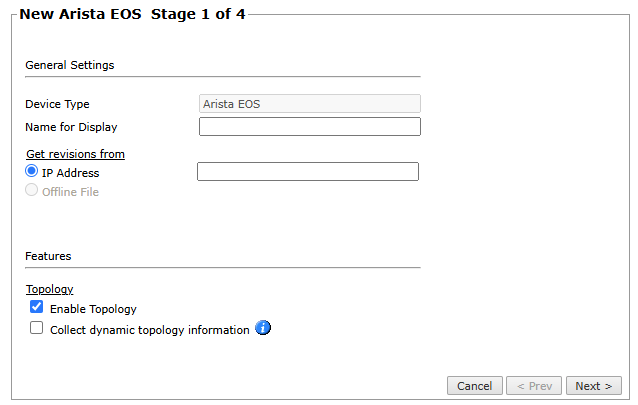This screenshot has height=405, width=638.
Task: Click the General Settings section heading
Action: [x=69, y=65]
